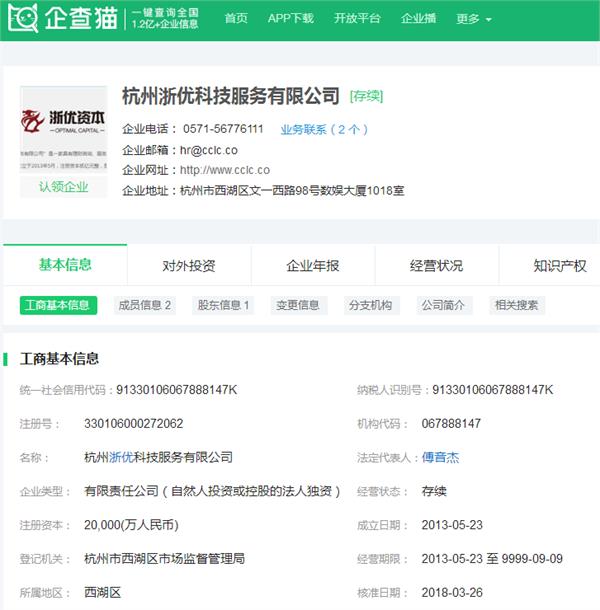Select the 基本信息 tab
The width and height of the screenshot is (600, 610).
(65, 265)
